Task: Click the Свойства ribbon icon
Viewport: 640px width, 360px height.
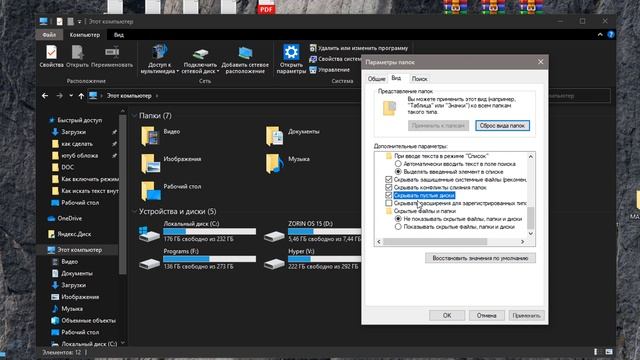Action: point(51,53)
